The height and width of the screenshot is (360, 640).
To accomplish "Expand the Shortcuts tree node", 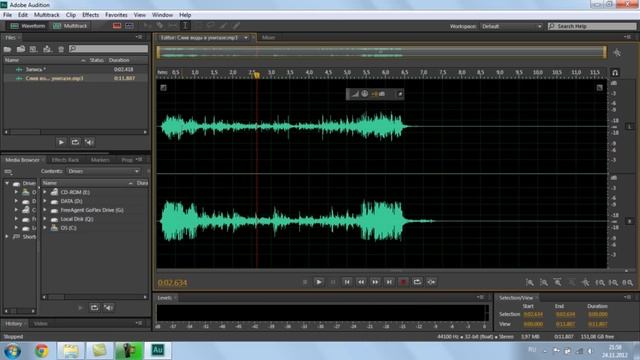I will coord(7,237).
